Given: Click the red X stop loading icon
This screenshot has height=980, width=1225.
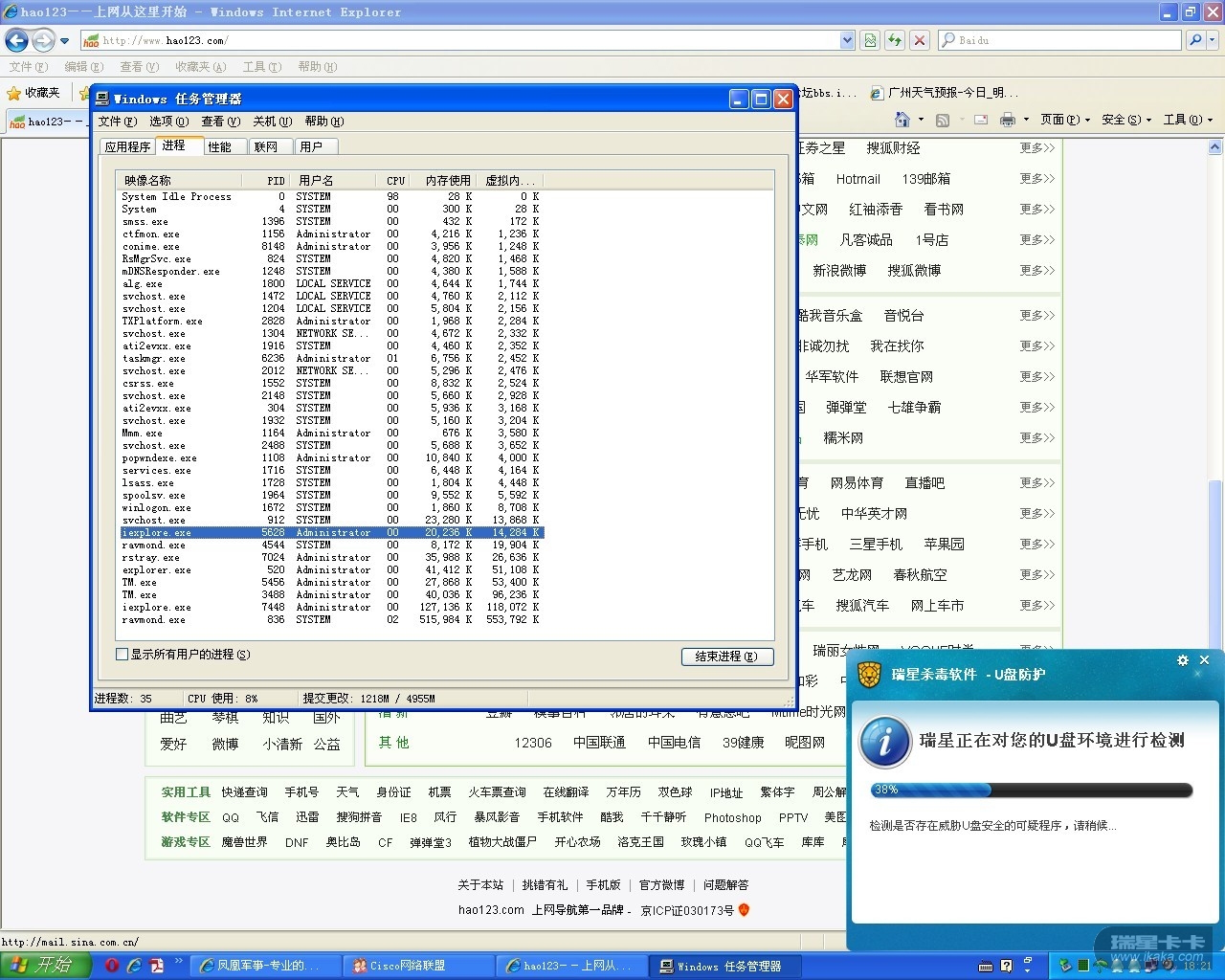Looking at the screenshot, I should [919, 40].
